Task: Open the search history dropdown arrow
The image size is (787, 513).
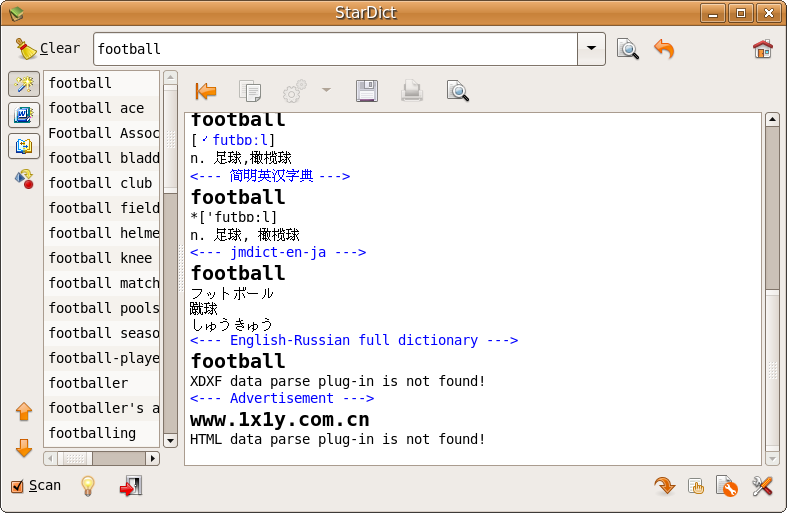Action: [591, 49]
